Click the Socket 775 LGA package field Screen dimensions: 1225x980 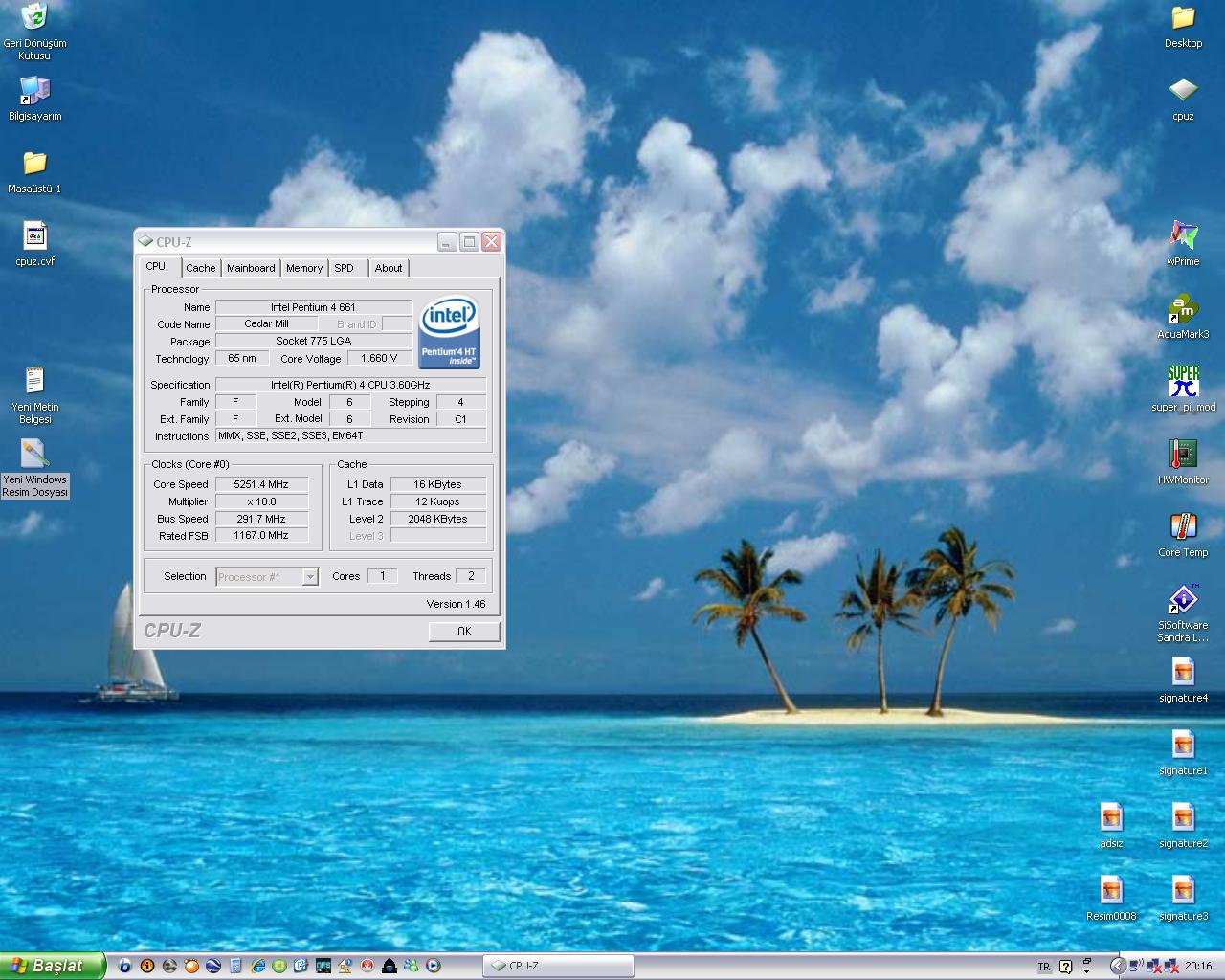point(313,341)
